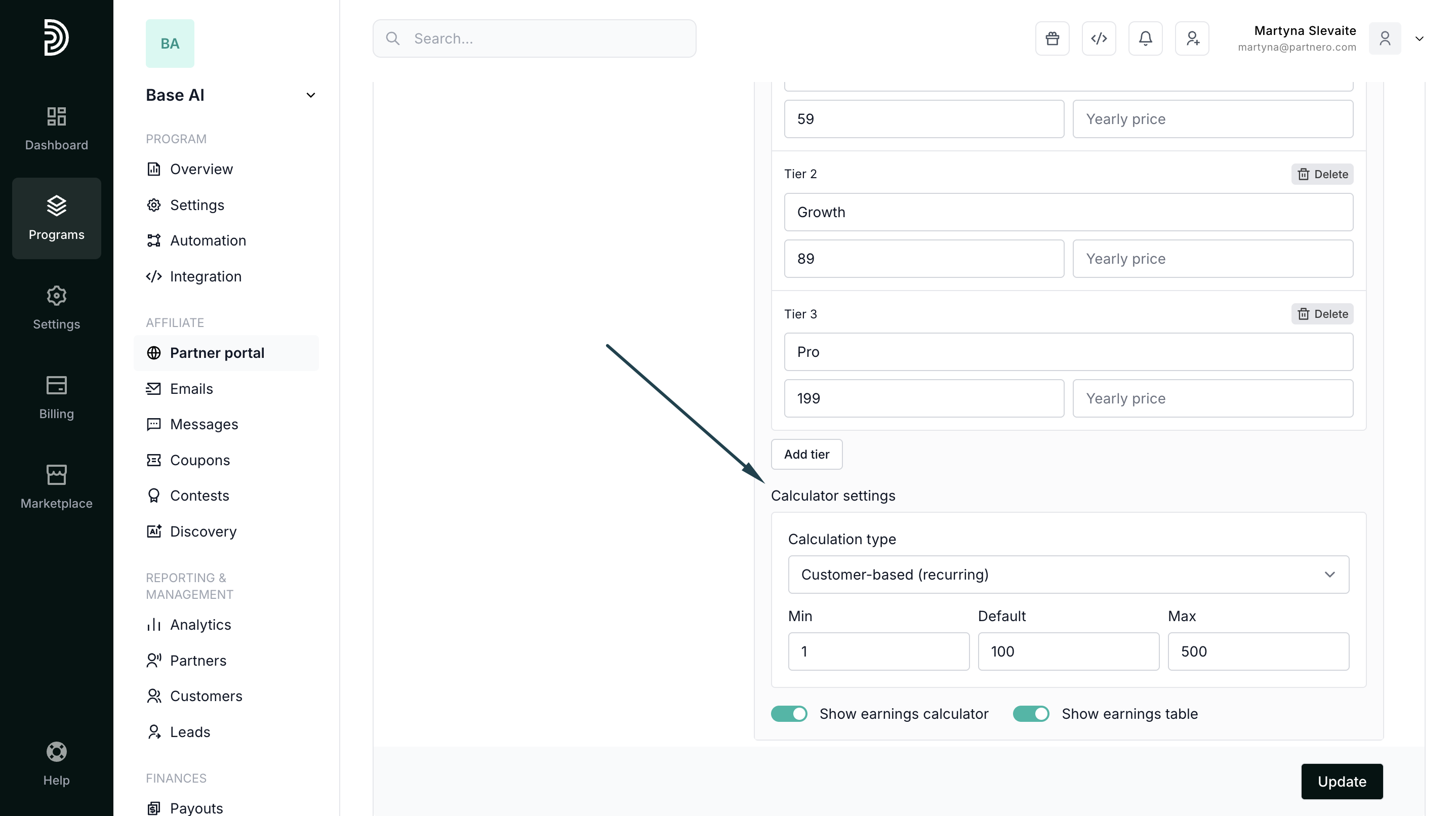The image size is (1456, 816).
Task: Open Coupons in the affiliate menu
Action: coord(199,460)
